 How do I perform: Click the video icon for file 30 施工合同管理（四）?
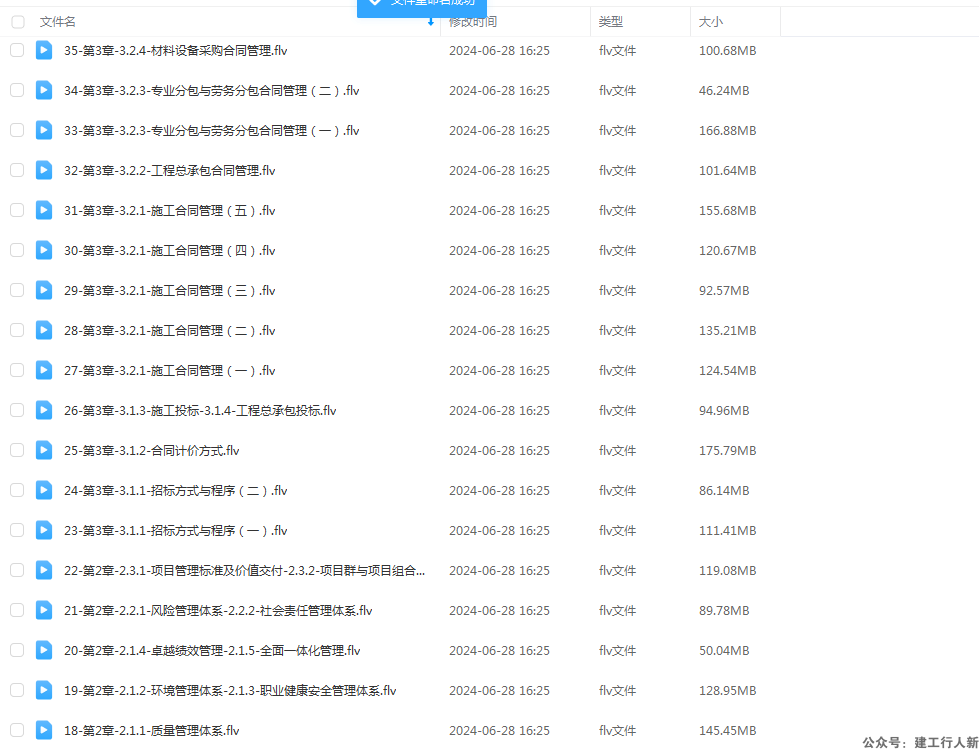44,250
